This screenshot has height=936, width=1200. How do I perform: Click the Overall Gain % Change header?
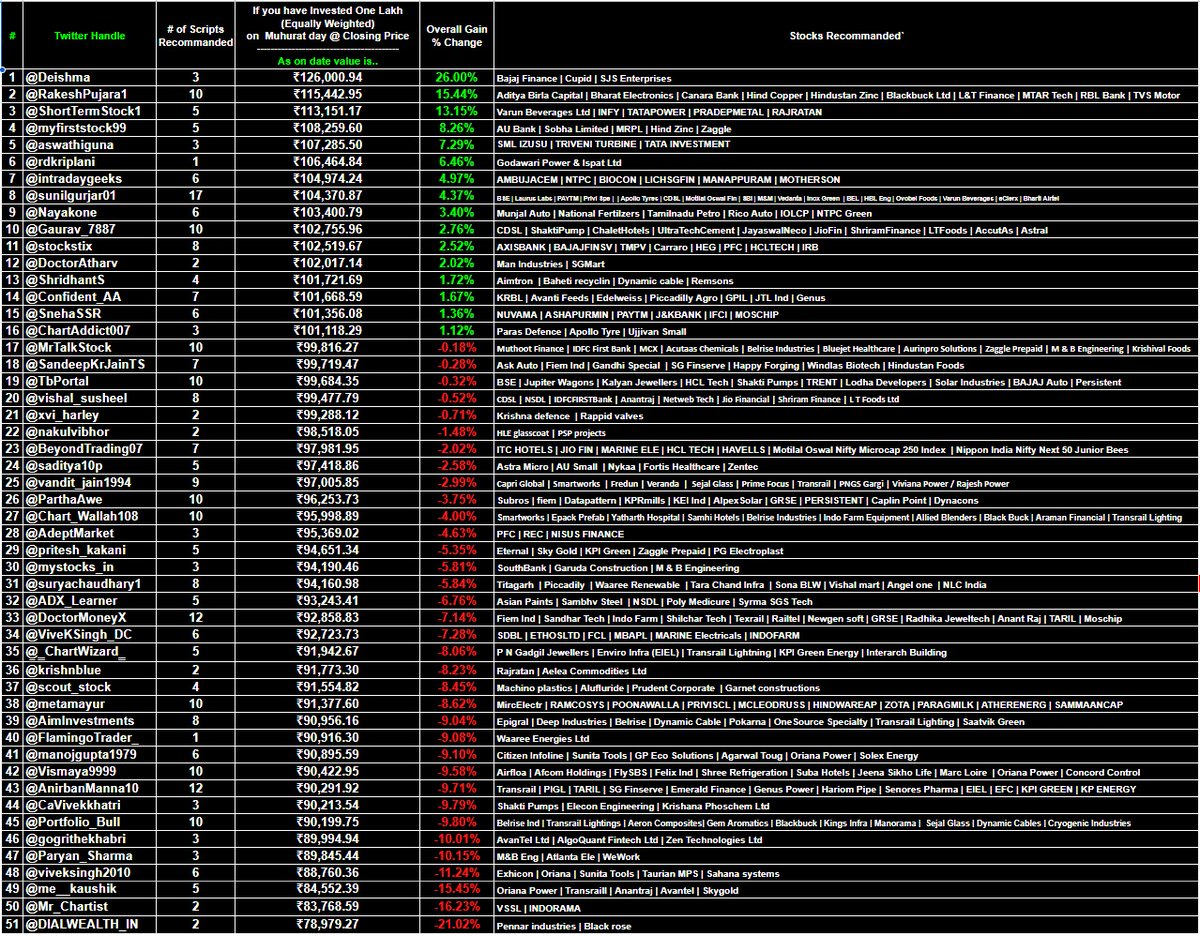tap(456, 36)
